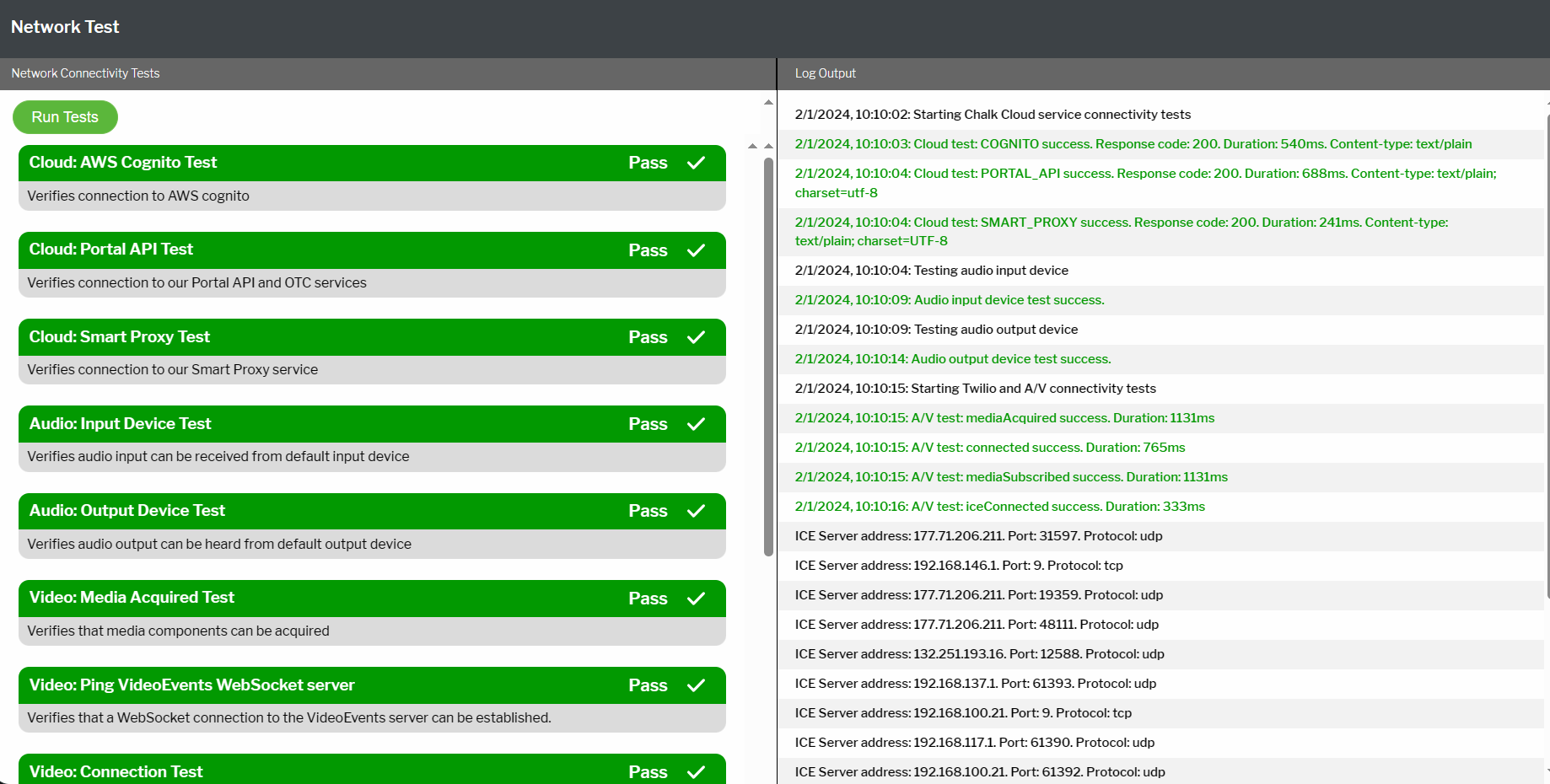
Task: Click the Log Output panel header
Action: [x=825, y=73]
